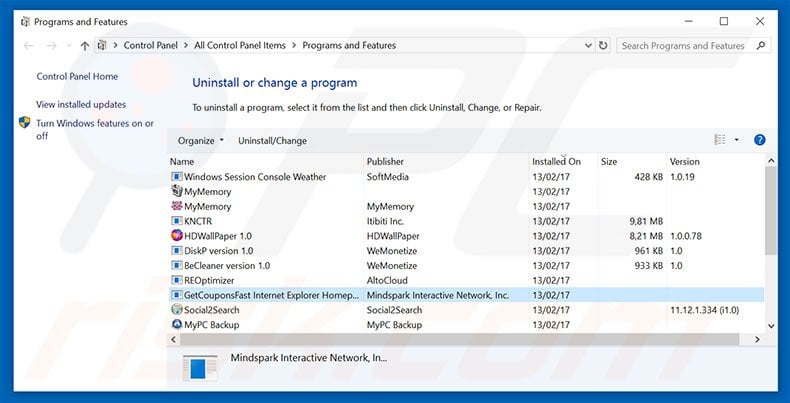790x403 pixels.
Task: Expand the address bar history dropdown
Action: [x=588, y=45]
